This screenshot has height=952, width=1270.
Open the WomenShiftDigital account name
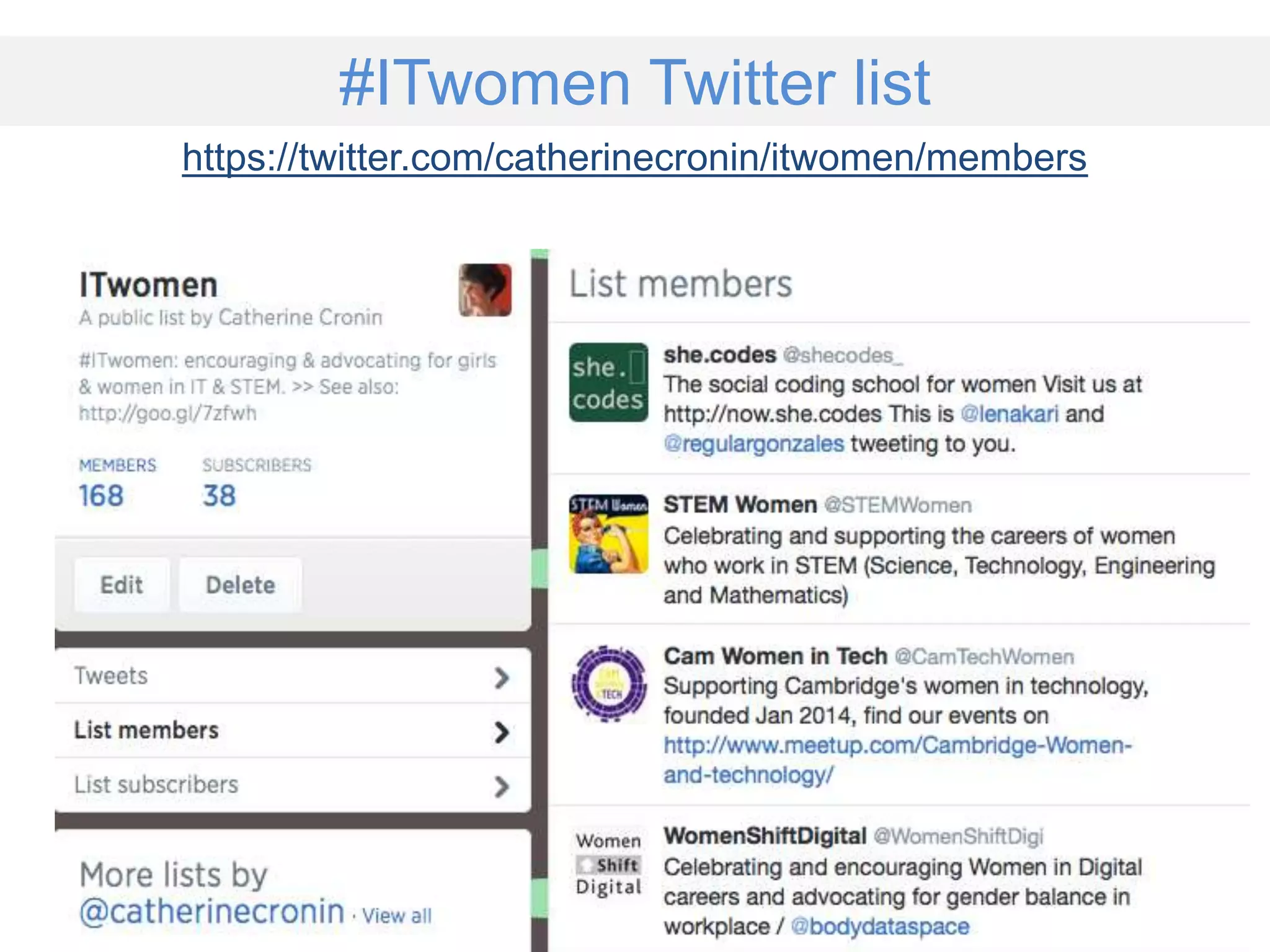(765, 836)
